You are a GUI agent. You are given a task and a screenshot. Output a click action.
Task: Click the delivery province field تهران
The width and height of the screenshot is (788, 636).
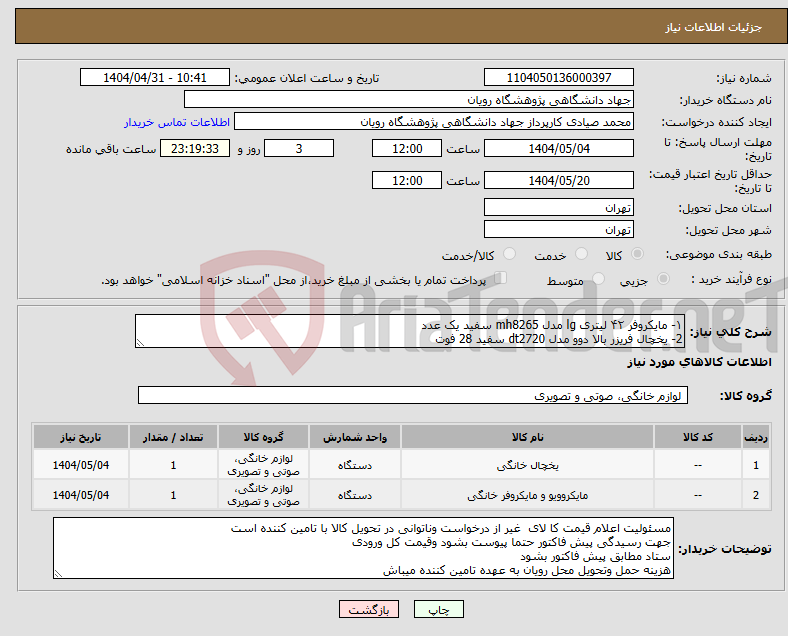point(559,207)
